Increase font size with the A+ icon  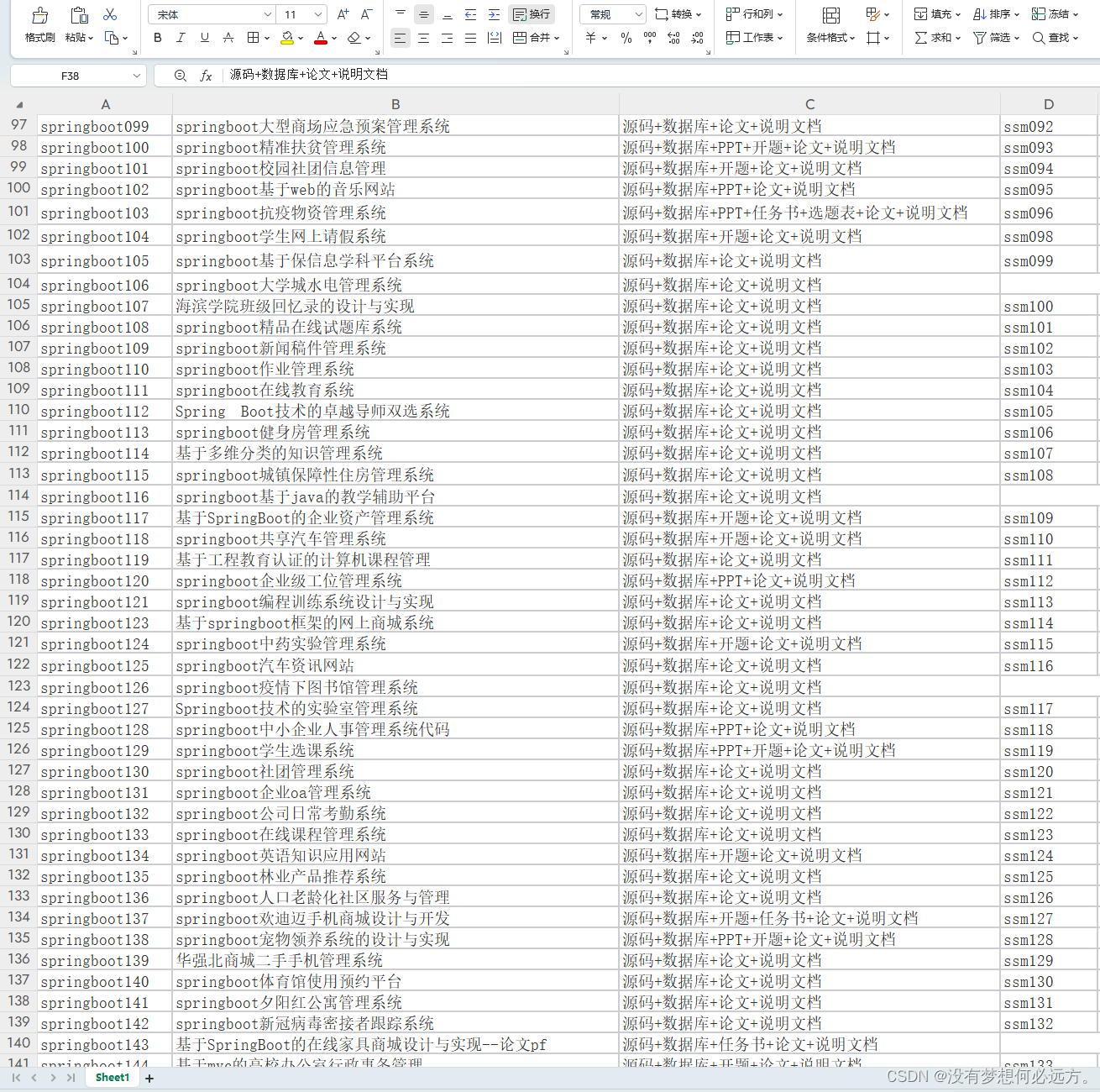343,14
